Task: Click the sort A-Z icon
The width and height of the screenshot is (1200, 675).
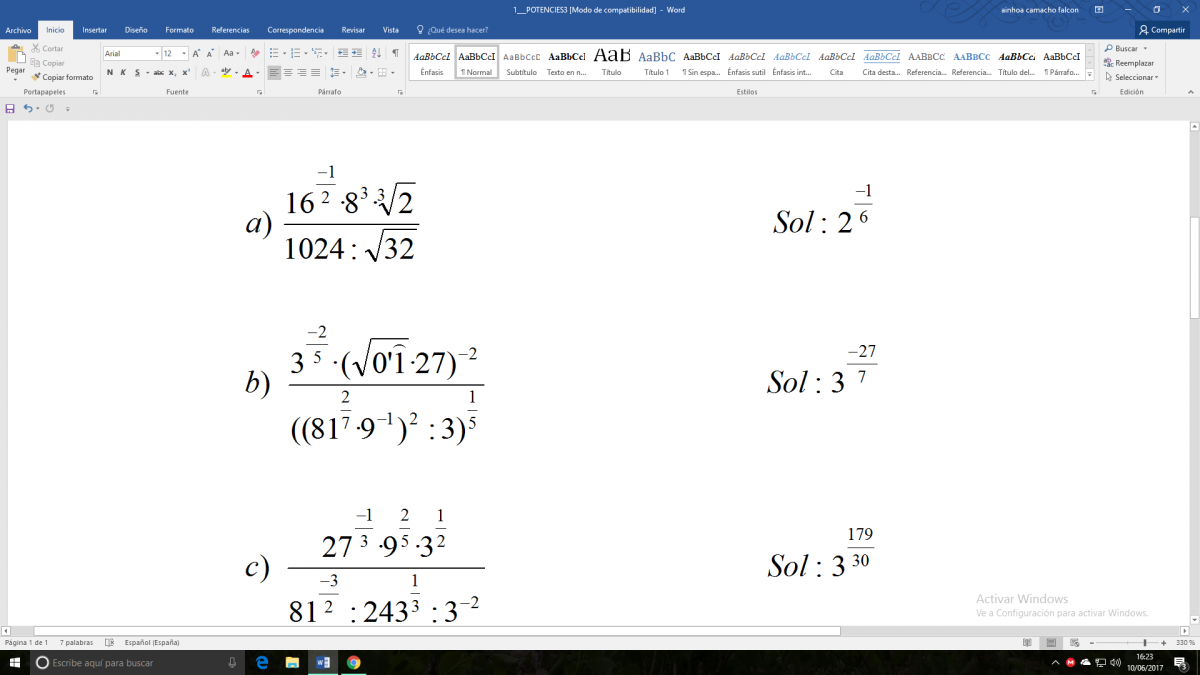Action: click(x=376, y=53)
